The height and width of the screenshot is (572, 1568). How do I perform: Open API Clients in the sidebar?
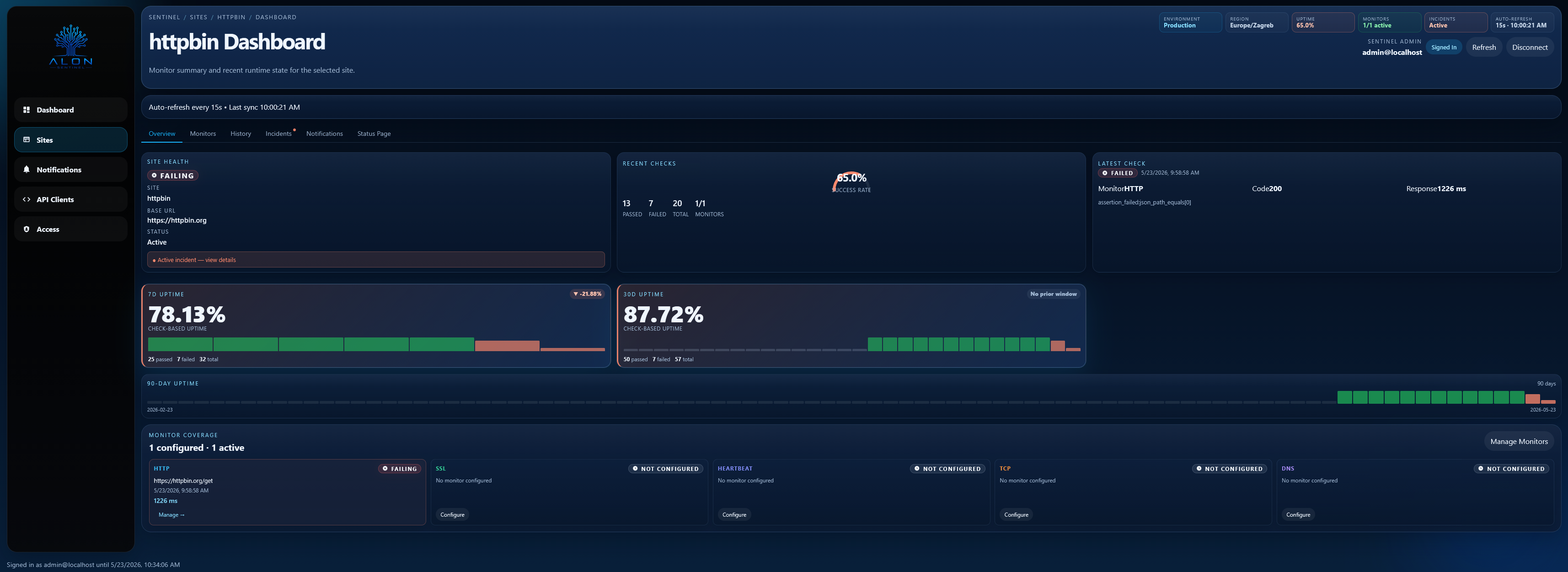(70, 199)
